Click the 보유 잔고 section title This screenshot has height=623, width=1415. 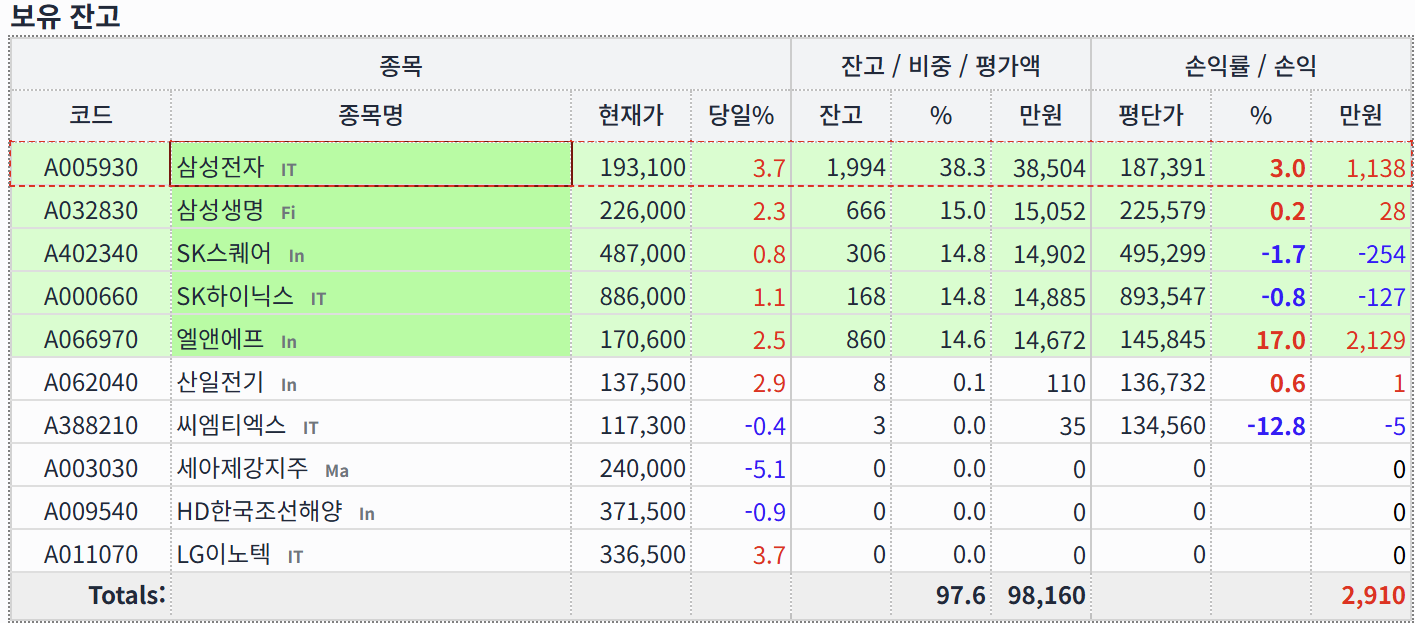point(65,16)
